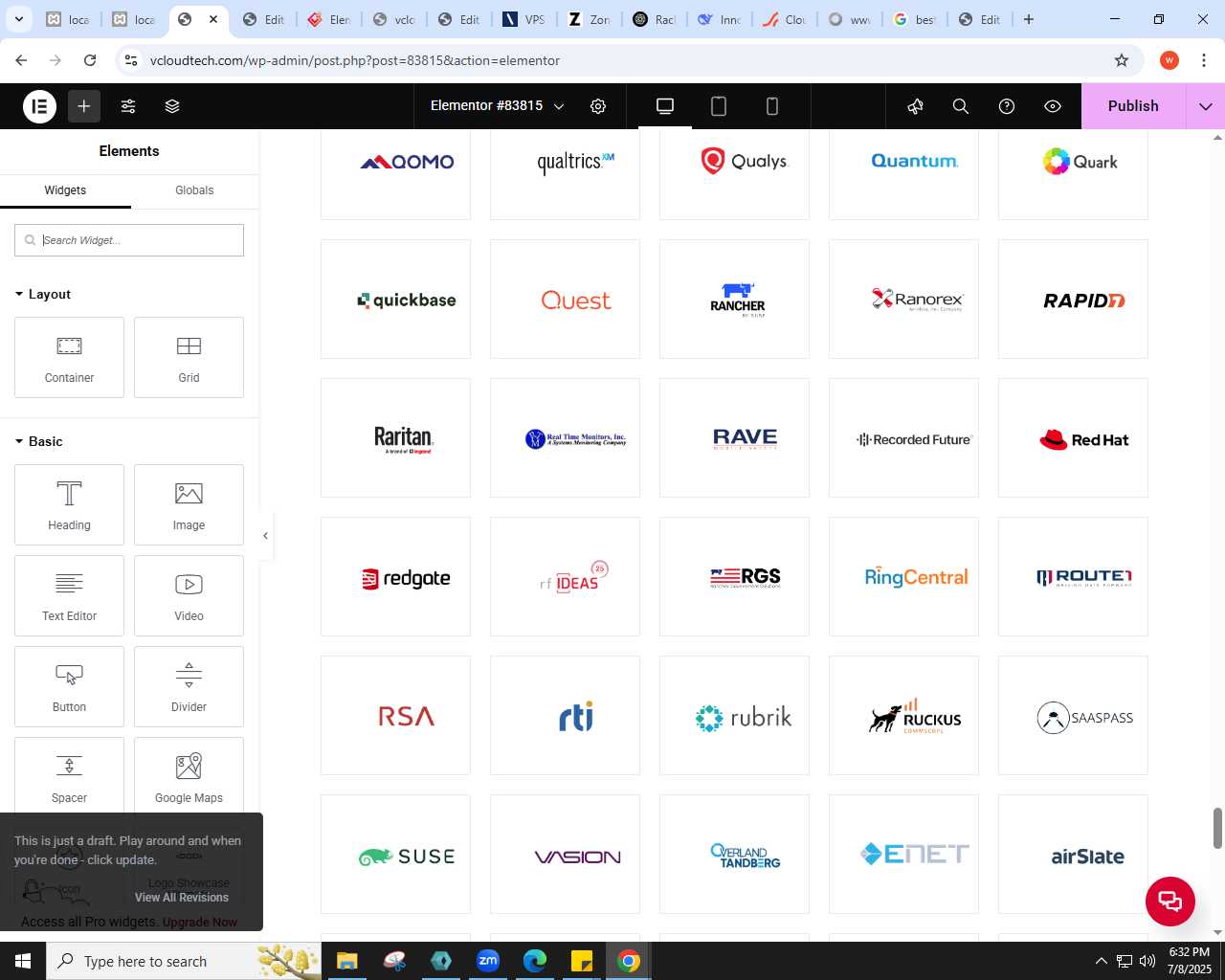Screen dimensions: 1225x980
Task: Open the Windows Start menu
Action: [23, 961]
